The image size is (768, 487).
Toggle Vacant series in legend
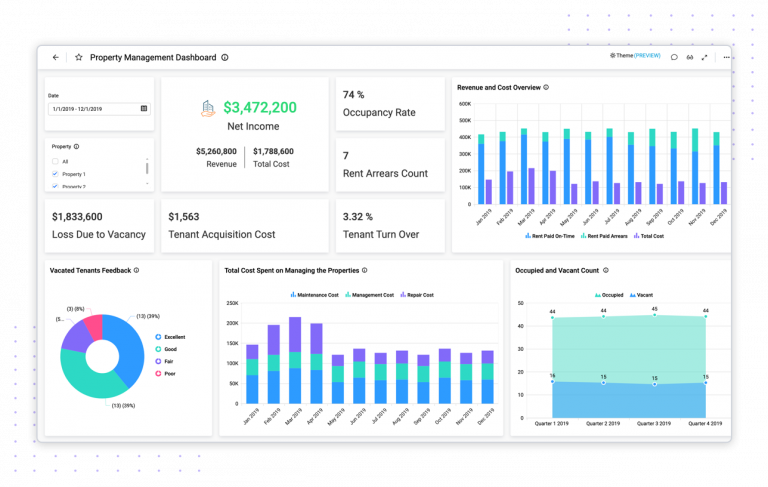pos(641,295)
